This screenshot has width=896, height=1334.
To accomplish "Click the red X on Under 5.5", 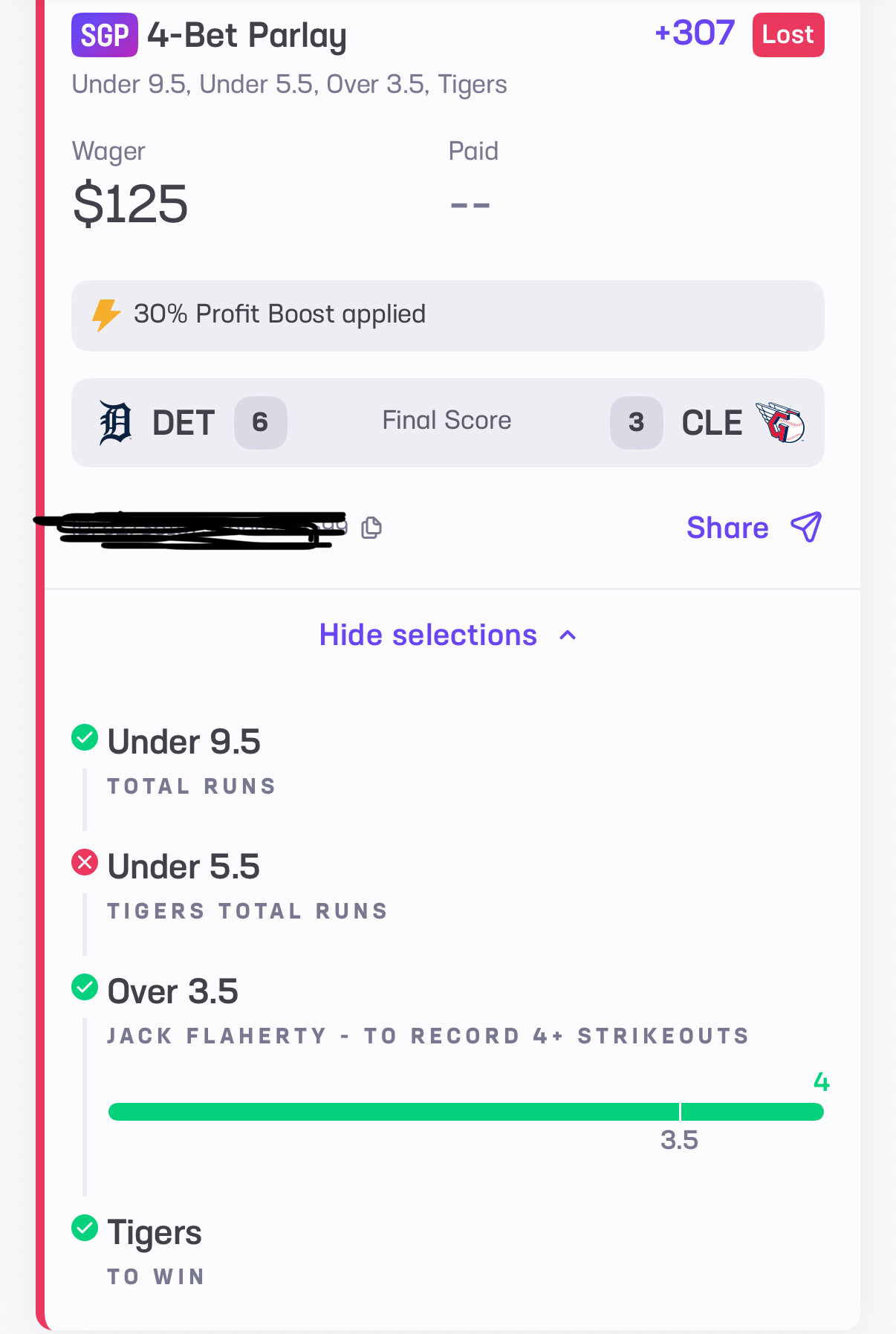I will (x=85, y=862).
